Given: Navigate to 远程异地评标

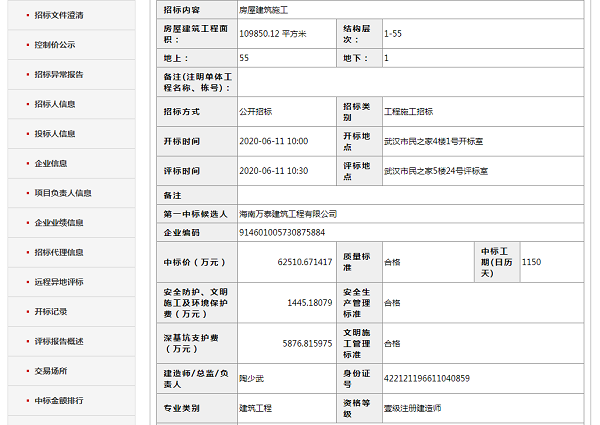Looking at the screenshot, I should pos(59,282).
